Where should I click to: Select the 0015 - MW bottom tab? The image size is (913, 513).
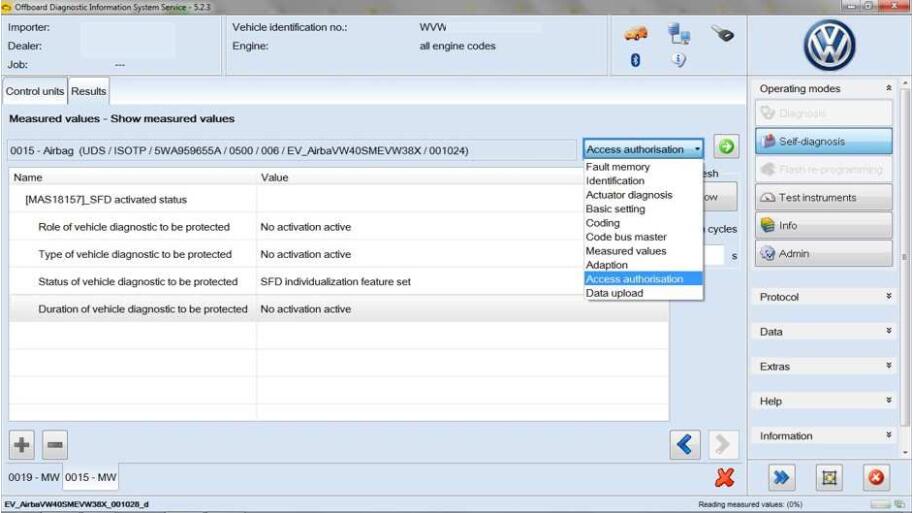click(90, 477)
